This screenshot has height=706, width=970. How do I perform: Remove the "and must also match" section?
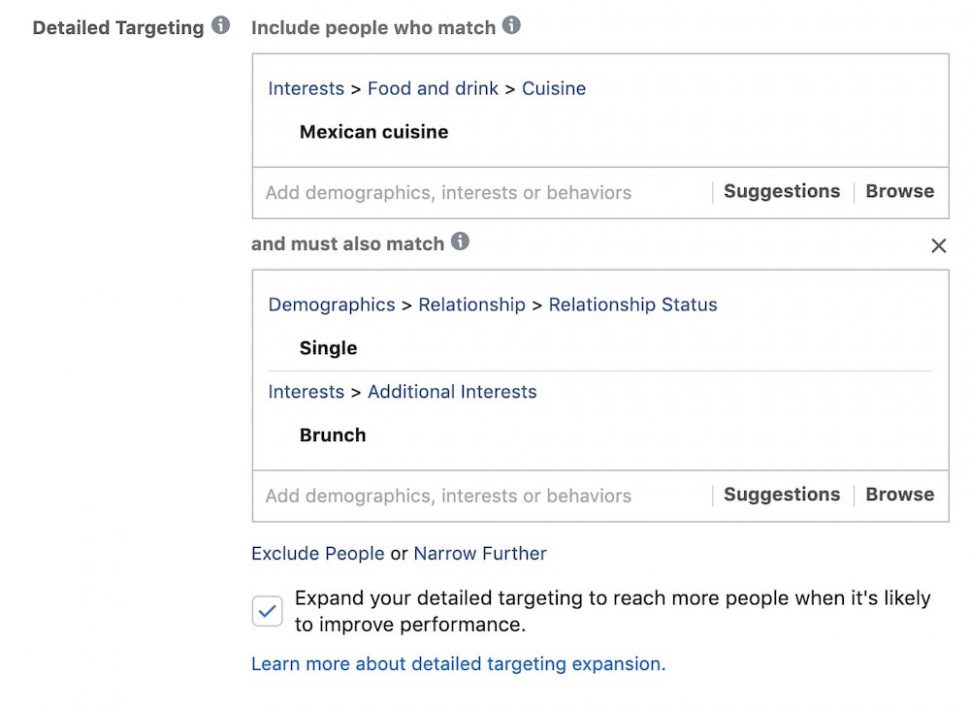938,245
